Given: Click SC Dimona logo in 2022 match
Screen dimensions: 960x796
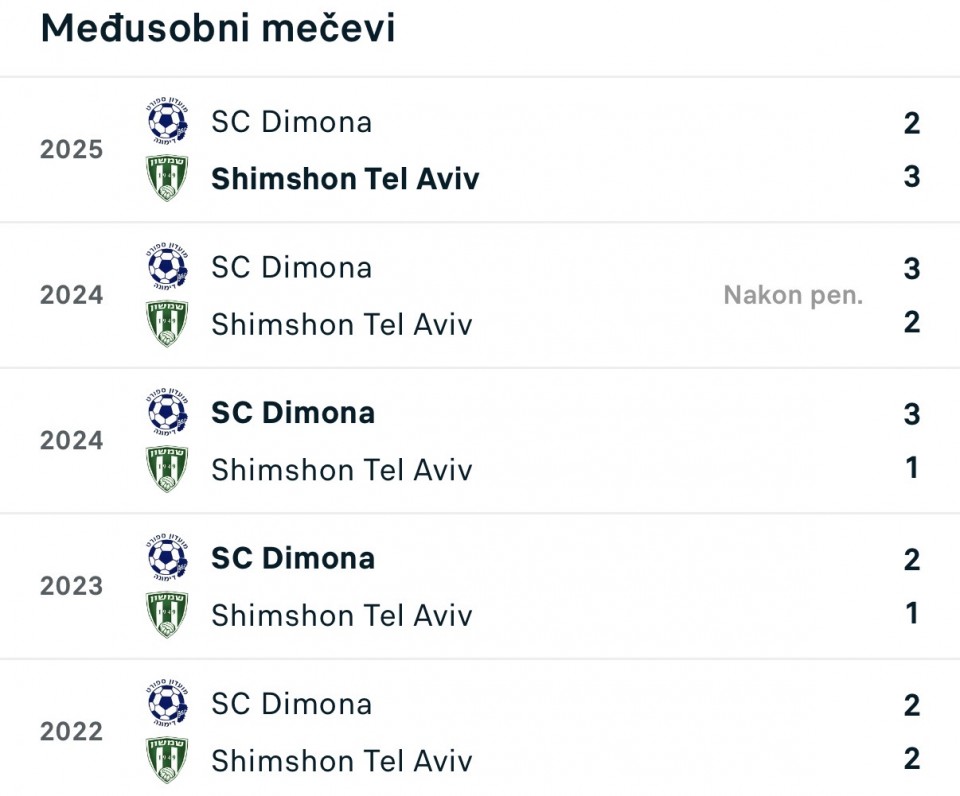Looking at the screenshot, I should click(x=167, y=704).
